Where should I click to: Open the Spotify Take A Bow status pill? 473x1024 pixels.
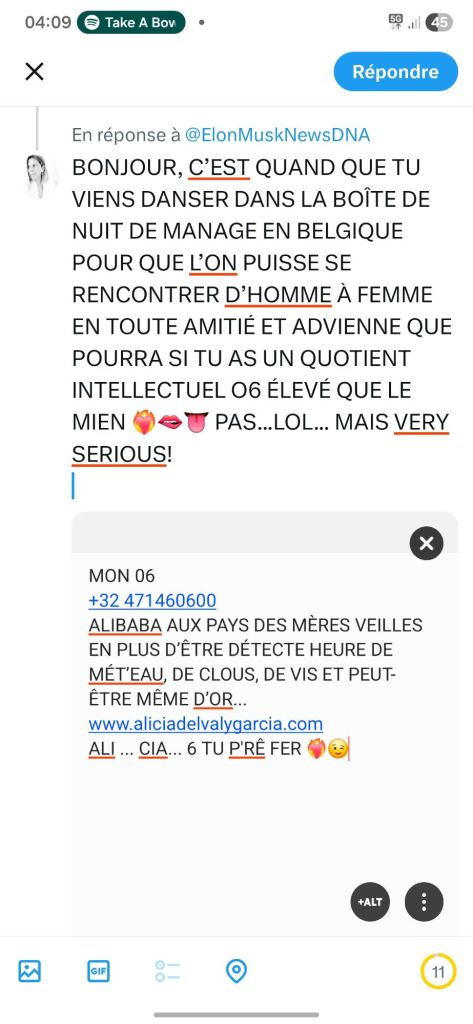(x=131, y=22)
